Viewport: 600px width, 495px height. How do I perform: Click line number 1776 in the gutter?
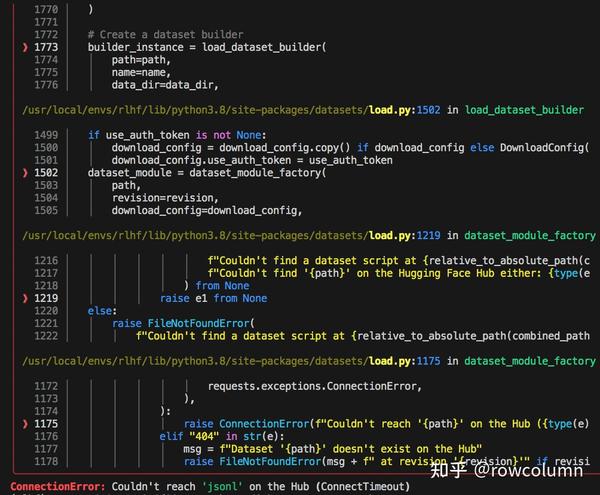pos(46,85)
